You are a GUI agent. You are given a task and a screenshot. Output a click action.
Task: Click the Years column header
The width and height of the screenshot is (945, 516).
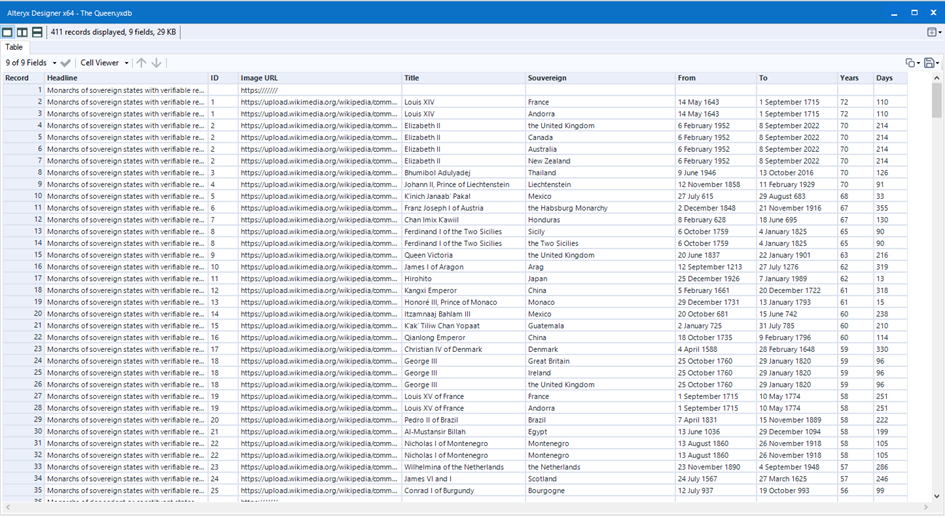[849, 77]
